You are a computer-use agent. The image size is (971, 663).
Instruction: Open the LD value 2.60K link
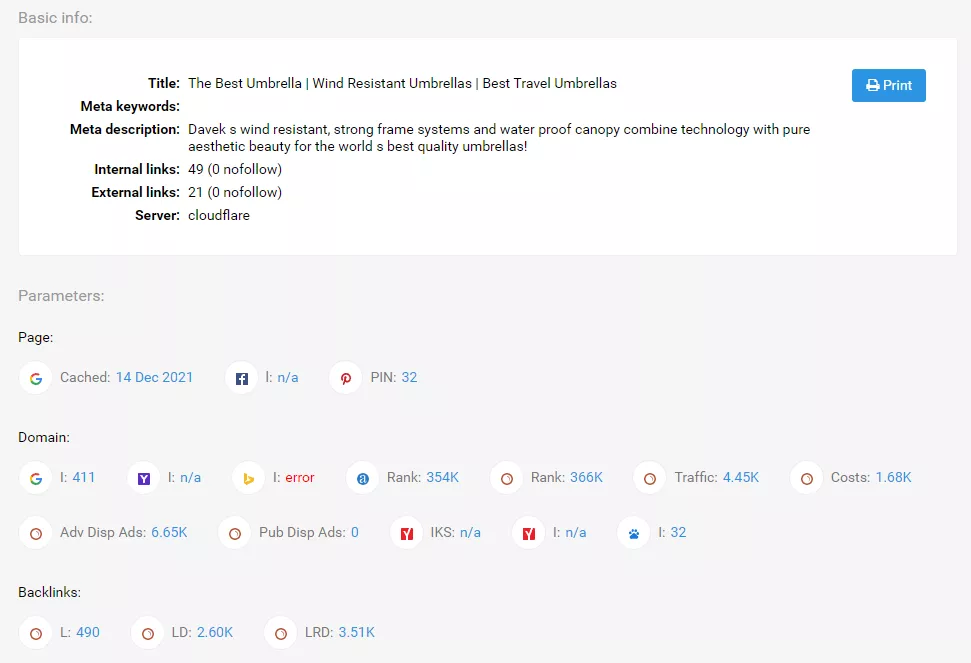pyautogui.click(x=215, y=632)
